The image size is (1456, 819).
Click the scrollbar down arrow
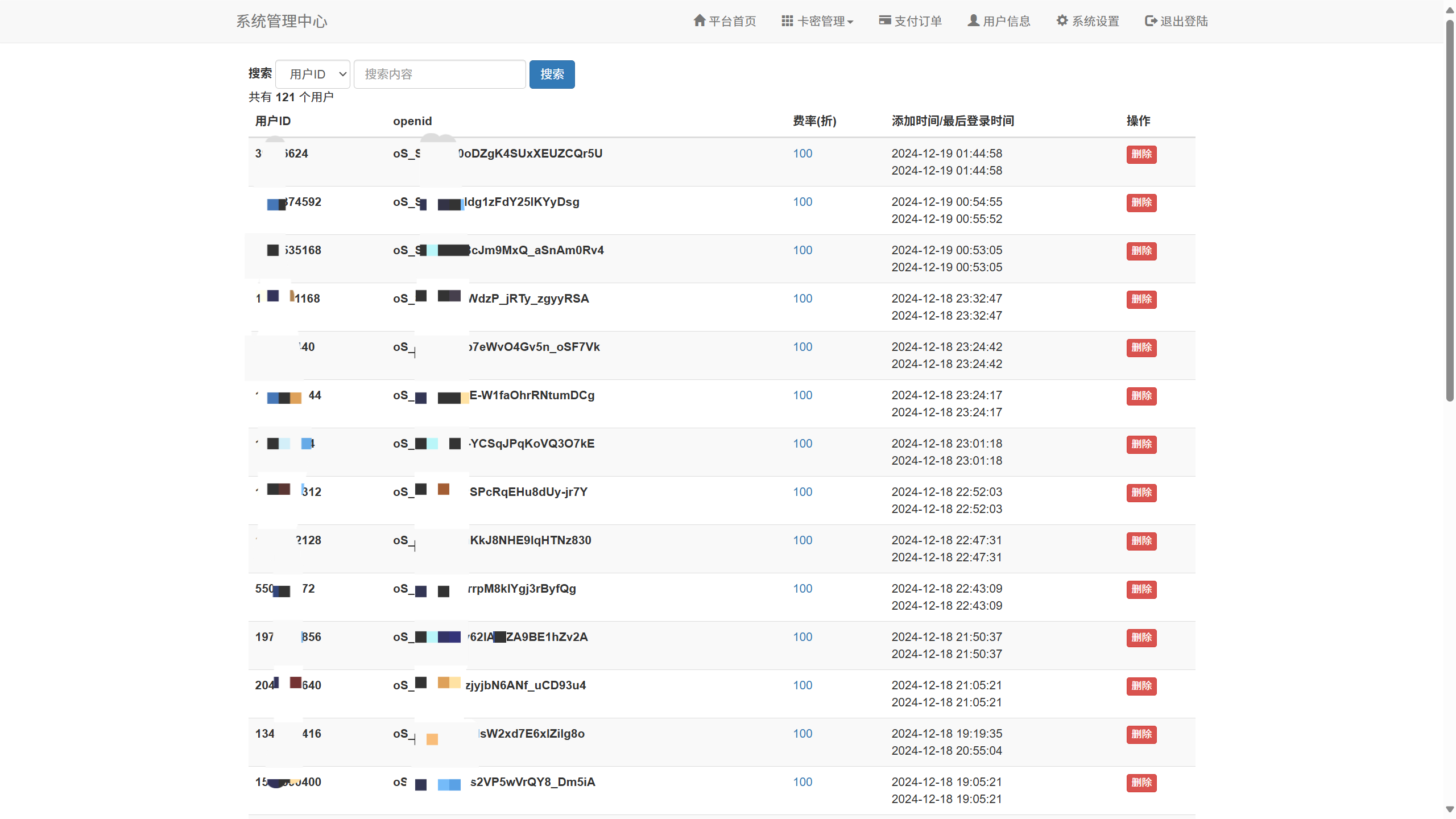click(x=1450, y=809)
